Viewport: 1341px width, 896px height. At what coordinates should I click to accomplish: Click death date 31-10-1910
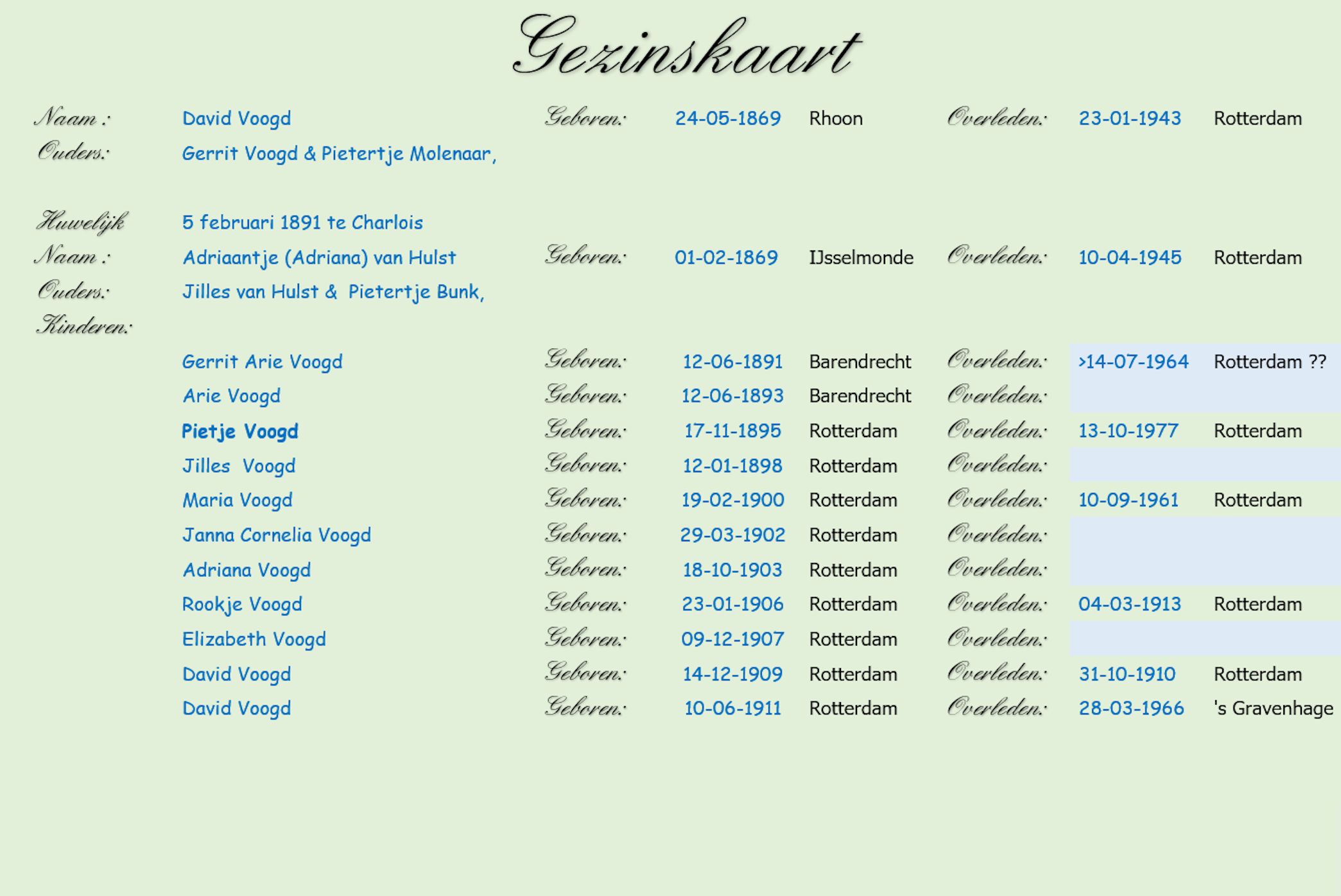click(x=1127, y=674)
